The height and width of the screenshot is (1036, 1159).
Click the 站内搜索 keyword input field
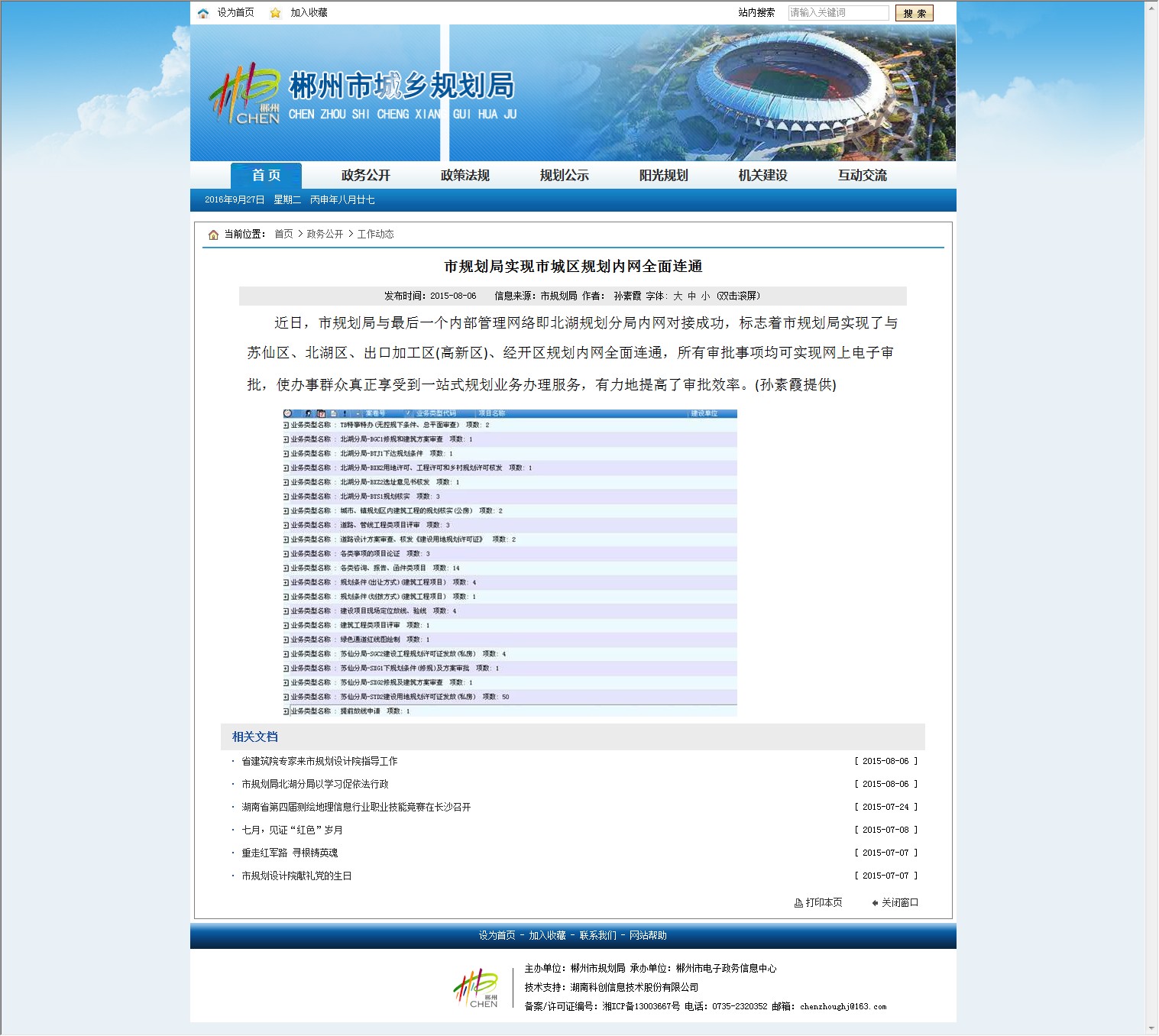pos(837,13)
